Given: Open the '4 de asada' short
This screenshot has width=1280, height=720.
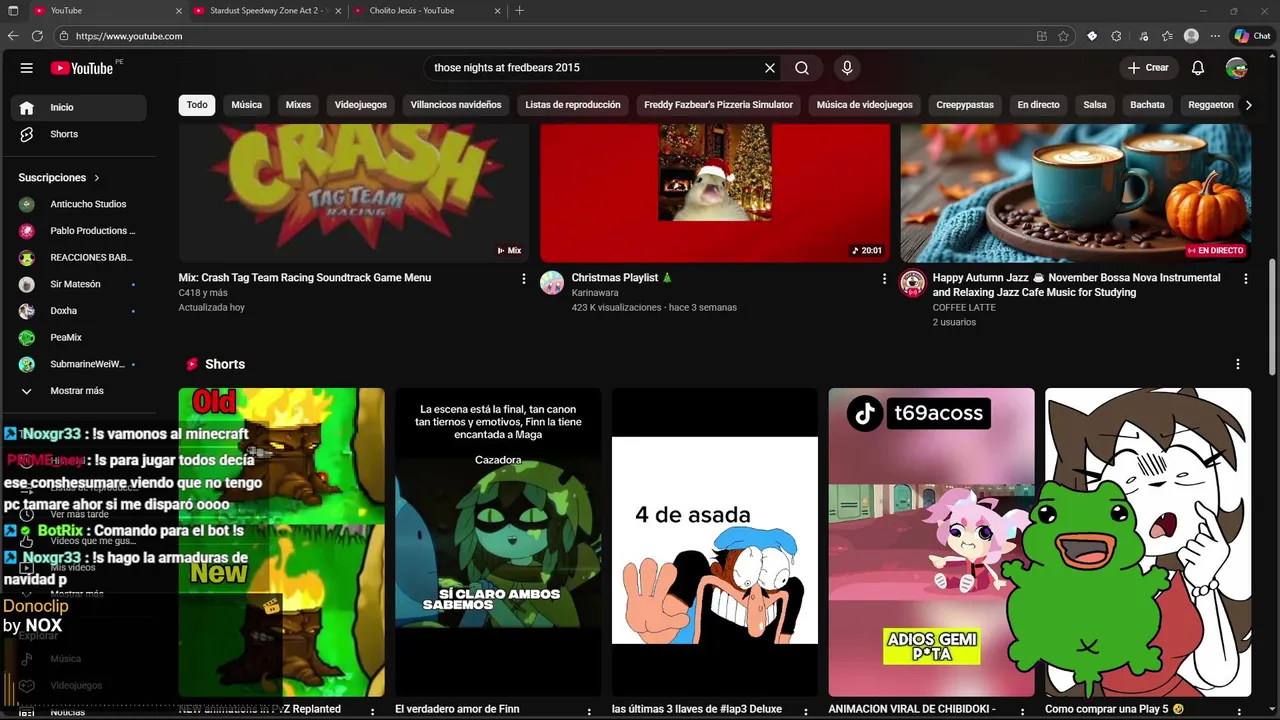Looking at the screenshot, I should tap(715, 542).
